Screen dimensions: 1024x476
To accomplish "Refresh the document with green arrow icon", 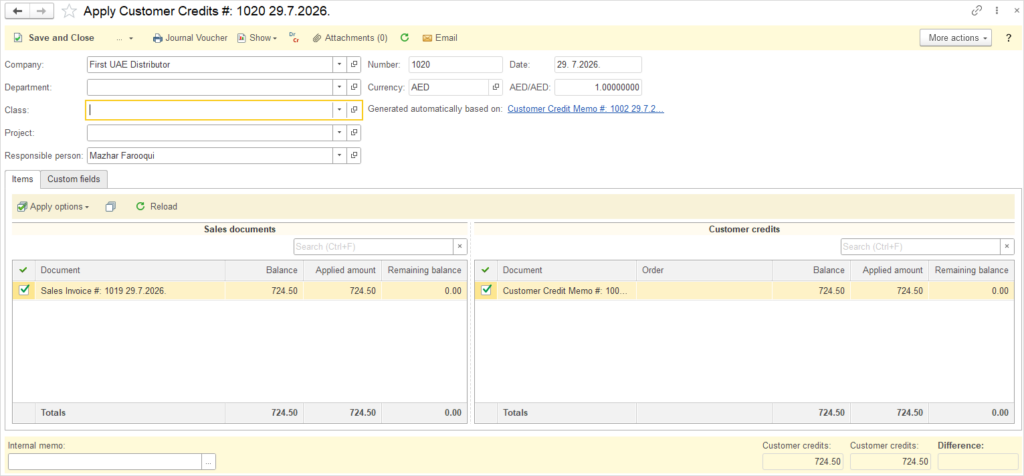I will (x=404, y=38).
